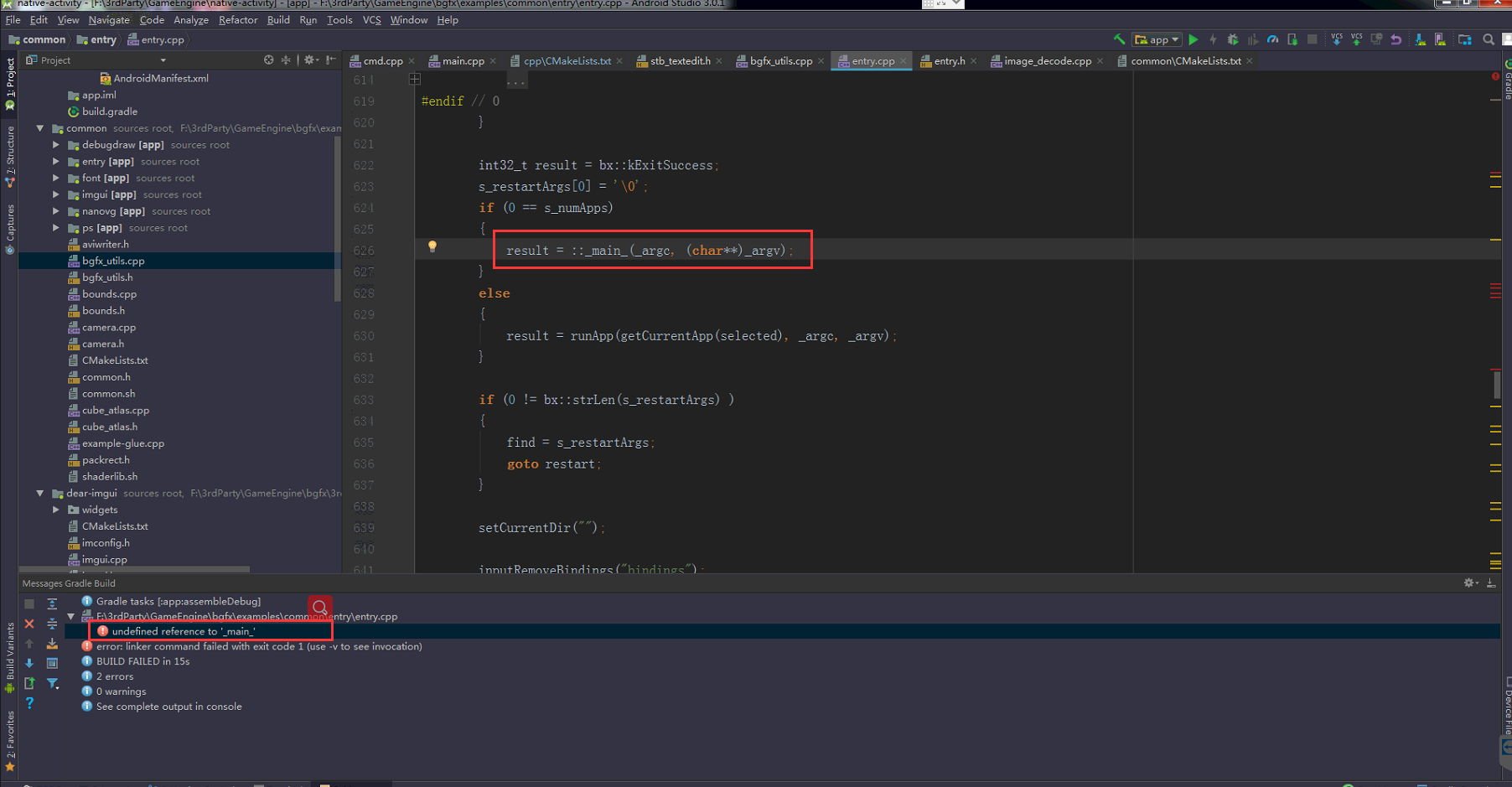Screen dimensions: 1512x787
Task: Collapse the entry.cpp error group in Messages
Action: (71, 617)
